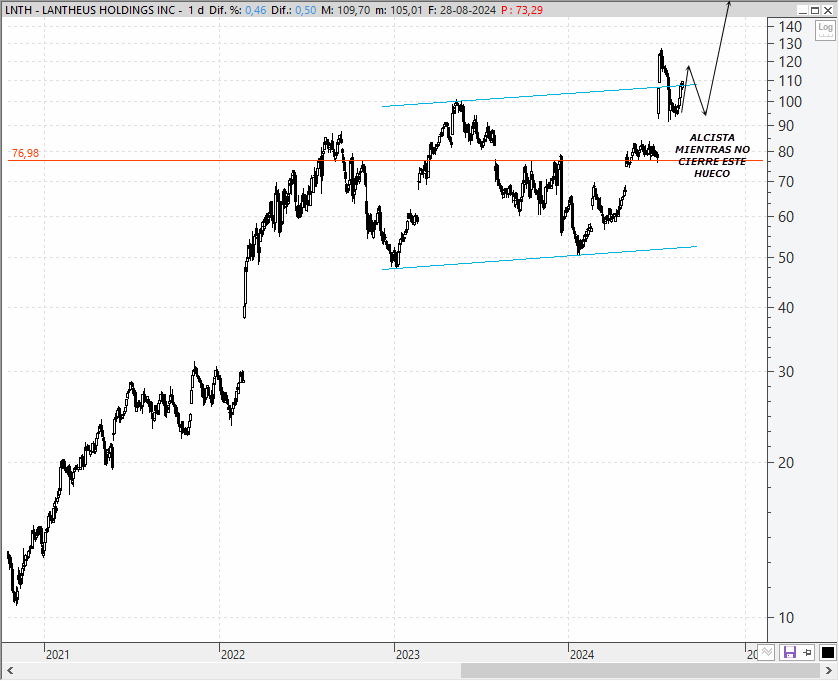839x681 pixels.
Task: Click the '60' price axis label
Action: click(786, 217)
